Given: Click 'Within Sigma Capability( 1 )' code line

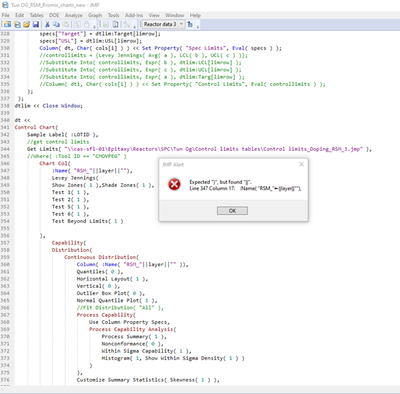Looking at the screenshot, I should (147, 351).
